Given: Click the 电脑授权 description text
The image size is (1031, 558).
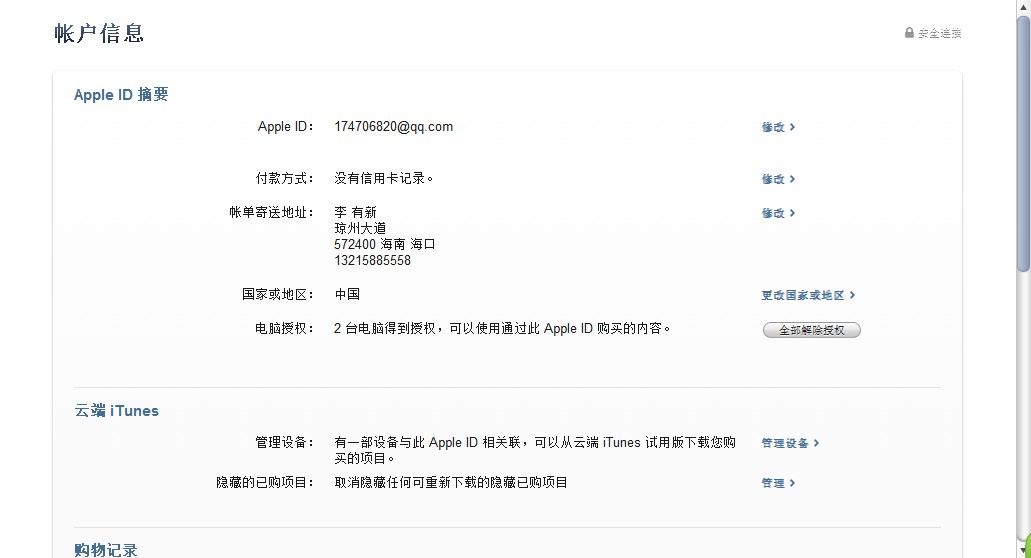Looking at the screenshot, I should pos(502,328).
